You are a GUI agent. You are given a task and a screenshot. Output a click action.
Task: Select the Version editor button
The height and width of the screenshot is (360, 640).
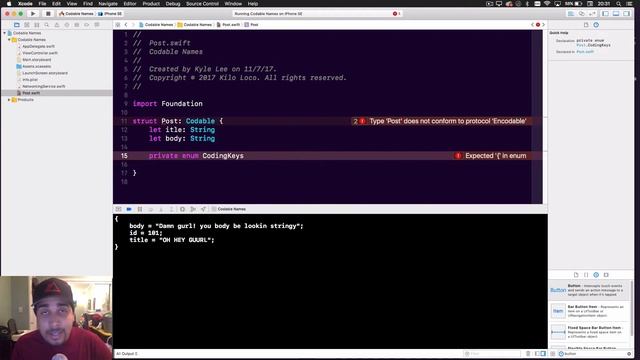coord(592,13)
